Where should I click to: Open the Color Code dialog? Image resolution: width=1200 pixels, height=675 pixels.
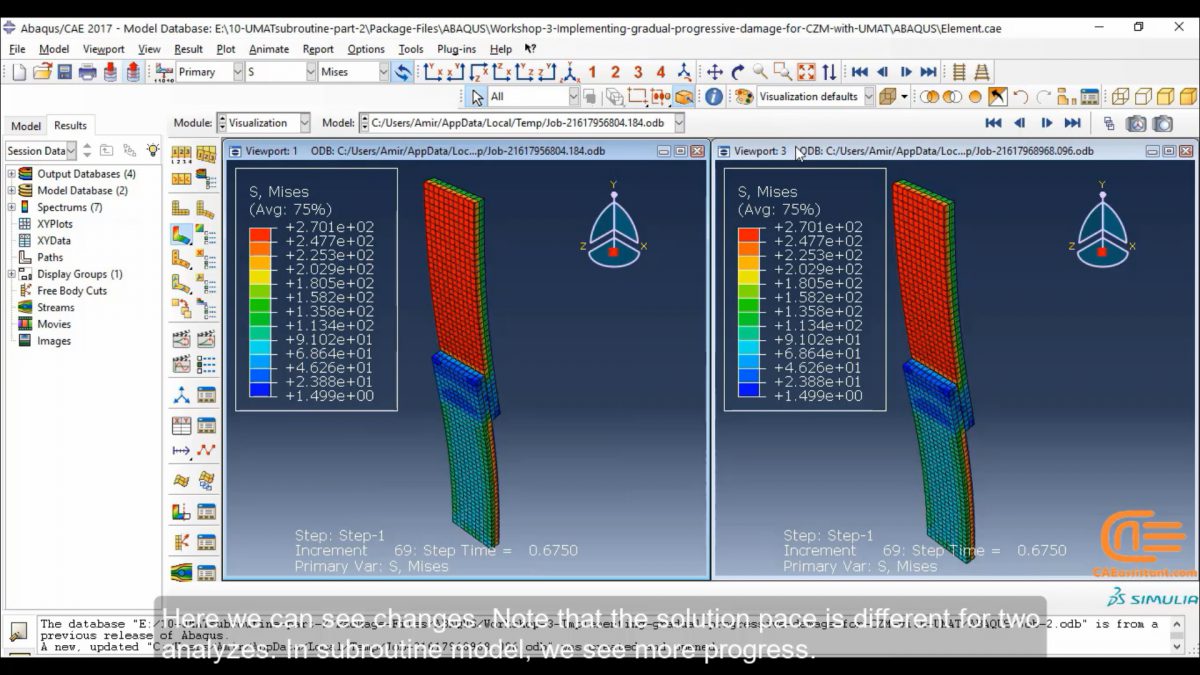(746, 97)
